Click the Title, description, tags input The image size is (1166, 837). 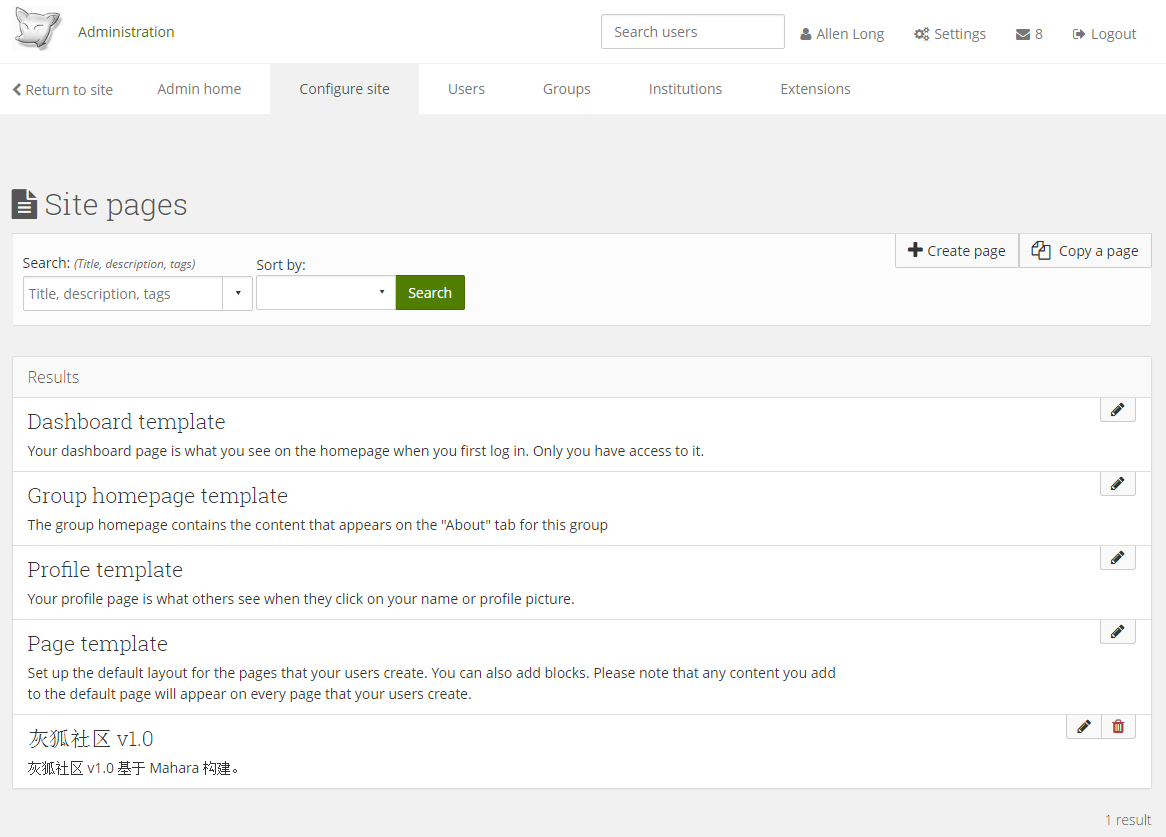(122, 294)
